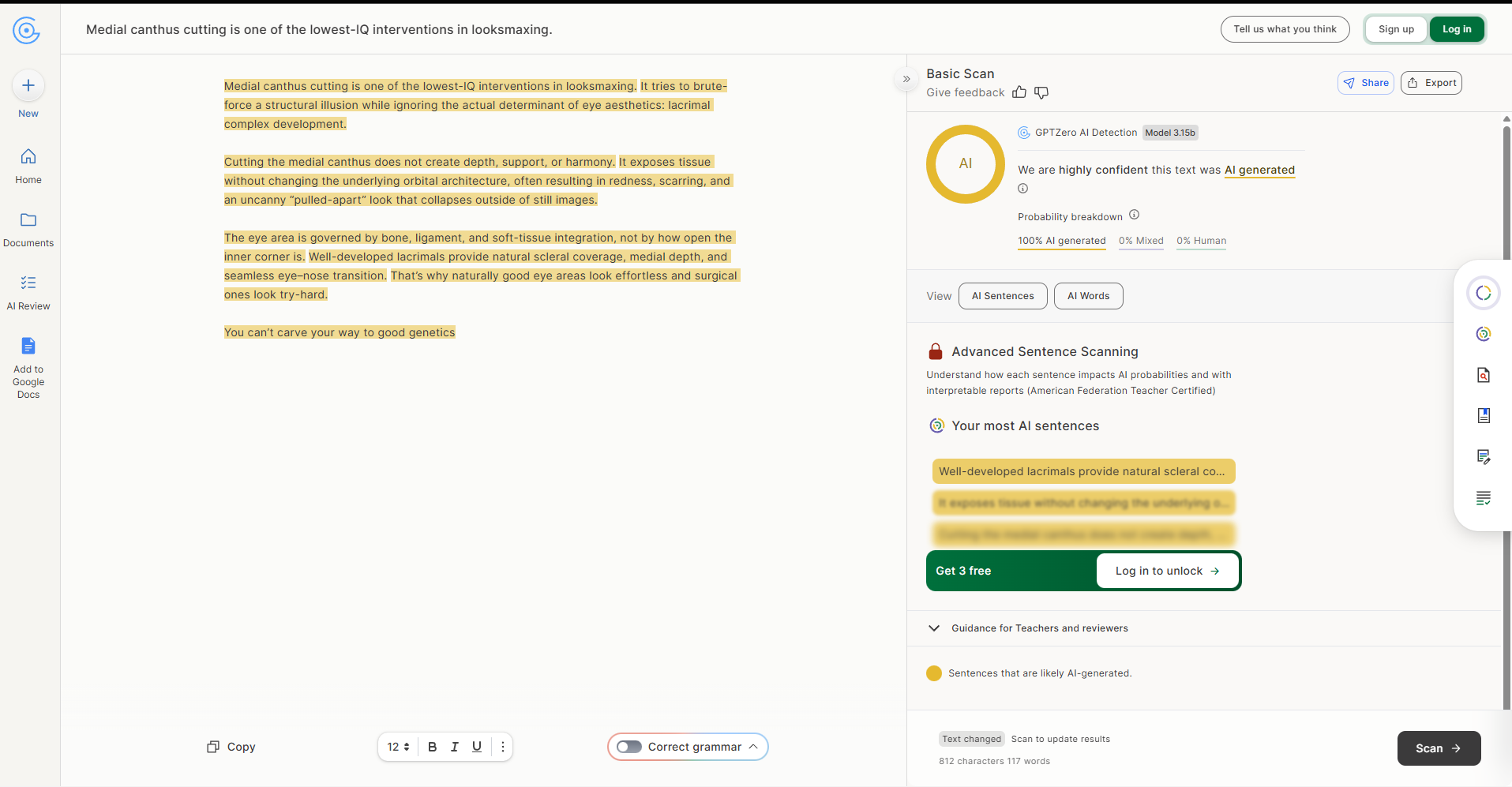Toggle the AI Words view
Screen dimensions: 1512x787
[x=1088, y=296]
